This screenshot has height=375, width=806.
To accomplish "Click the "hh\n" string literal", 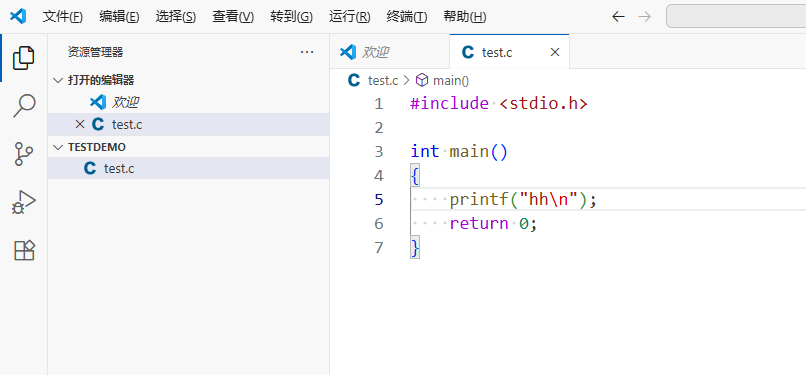I will coord(548,199).
